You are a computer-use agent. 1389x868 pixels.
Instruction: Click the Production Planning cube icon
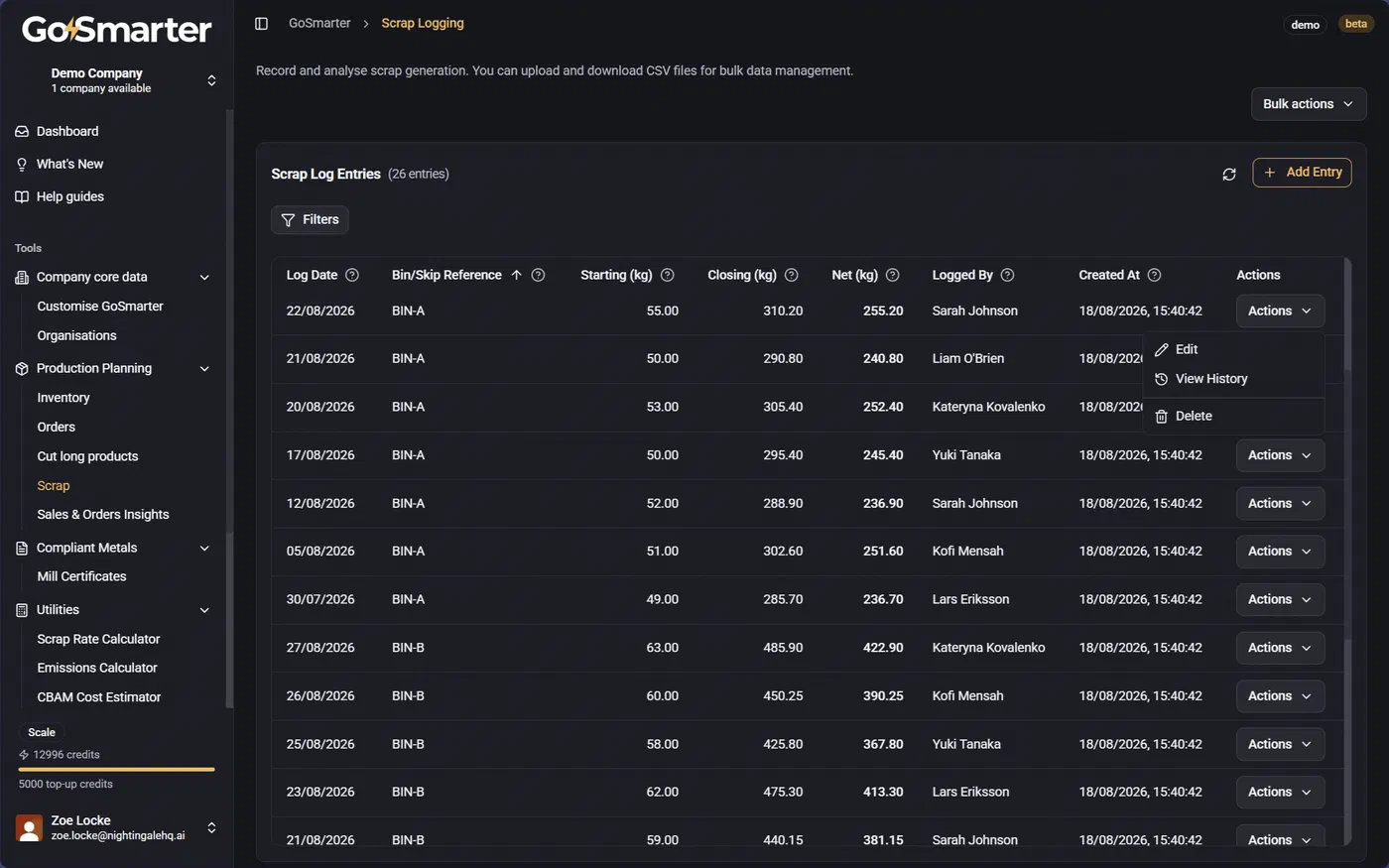click(22, 368)
